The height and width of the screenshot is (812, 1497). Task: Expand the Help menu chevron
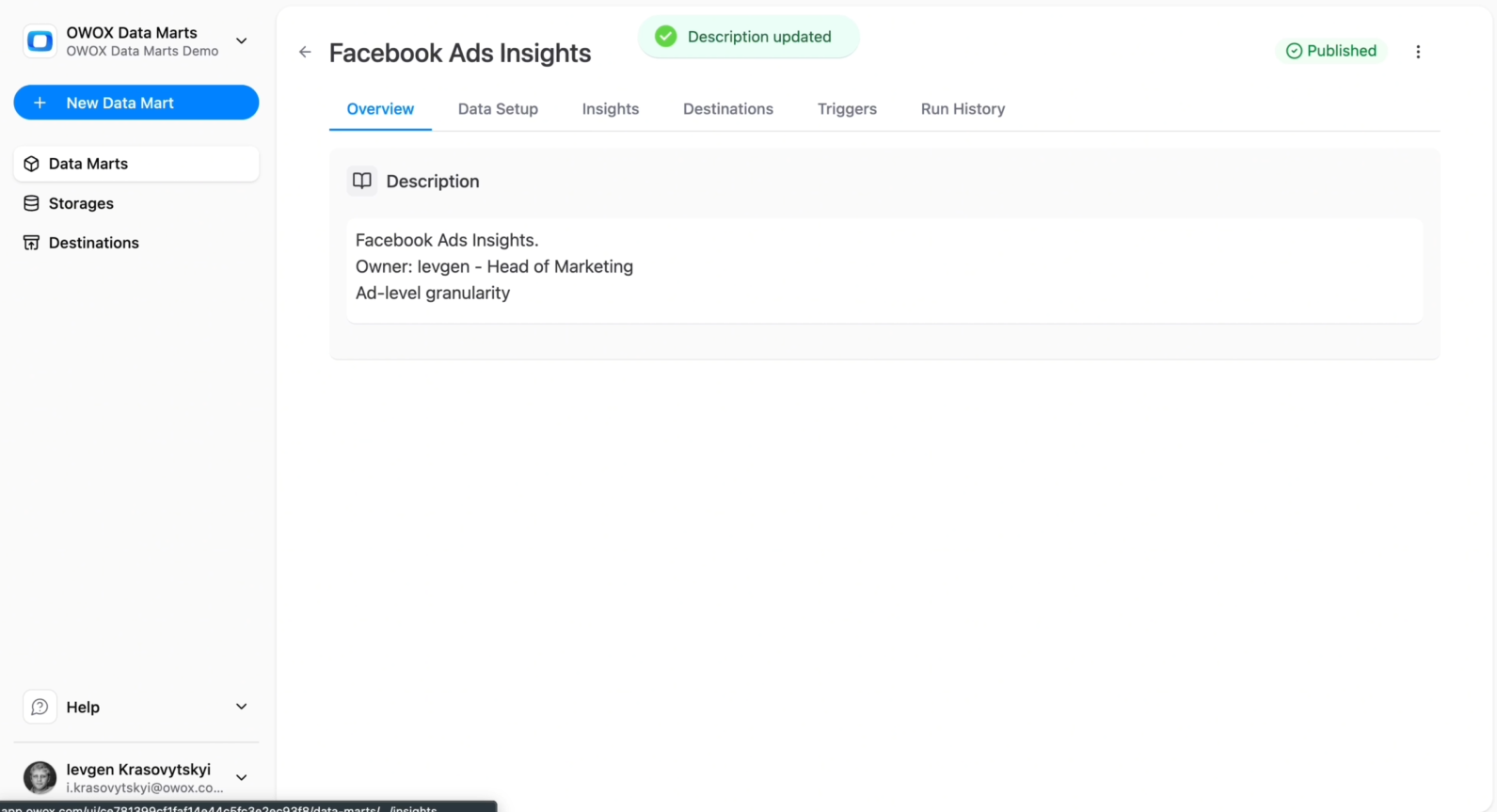[x=242, y=707]
